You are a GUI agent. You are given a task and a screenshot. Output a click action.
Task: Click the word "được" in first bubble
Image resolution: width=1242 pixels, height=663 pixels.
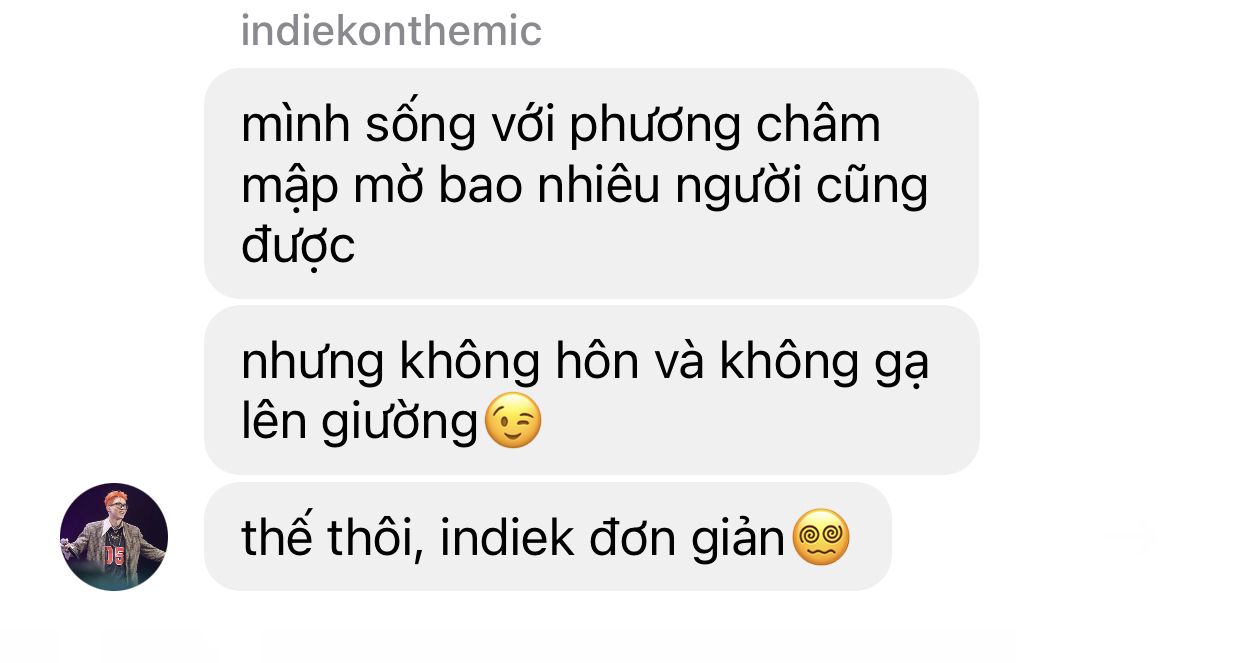coord(298,246)
